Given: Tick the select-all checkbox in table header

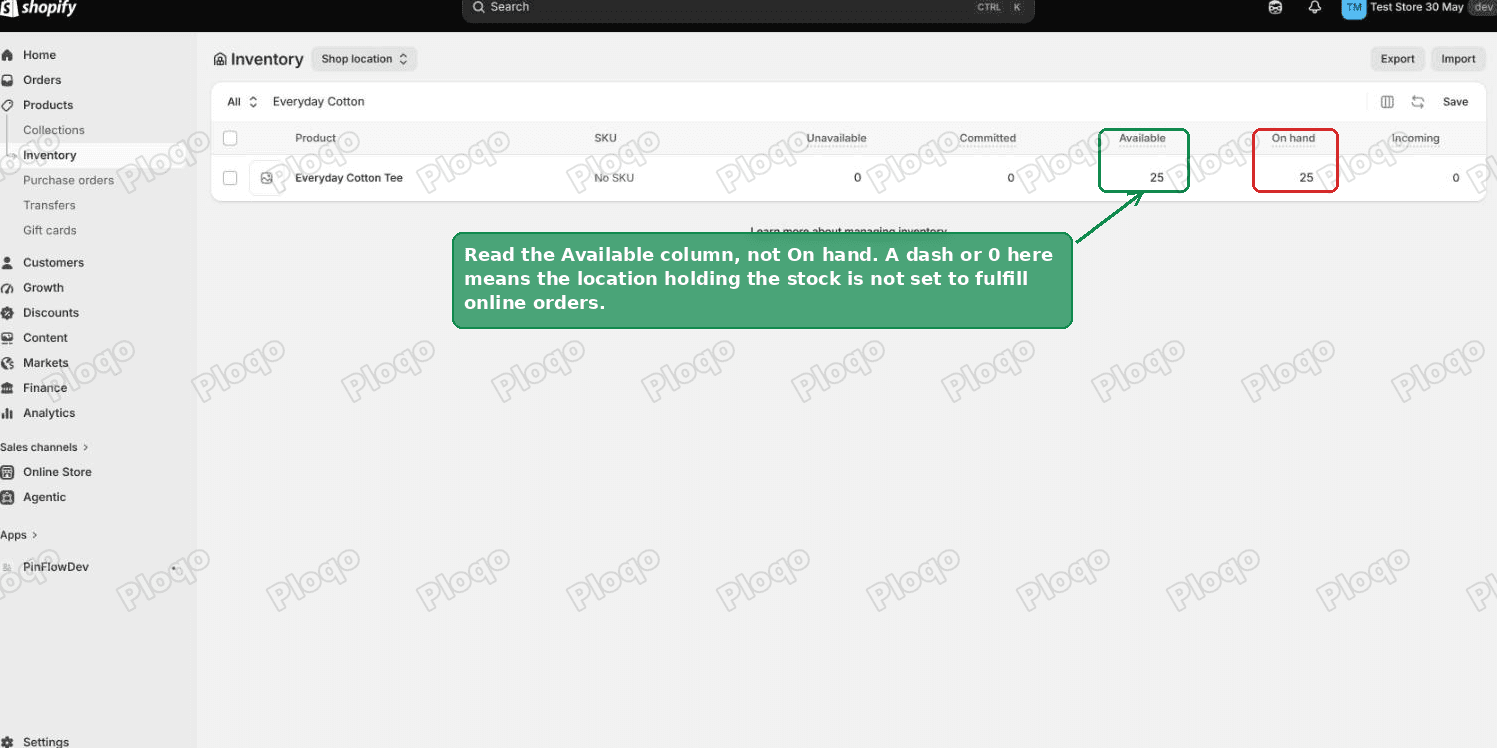Looking at the screenshot, I should [x=230, y=138].
